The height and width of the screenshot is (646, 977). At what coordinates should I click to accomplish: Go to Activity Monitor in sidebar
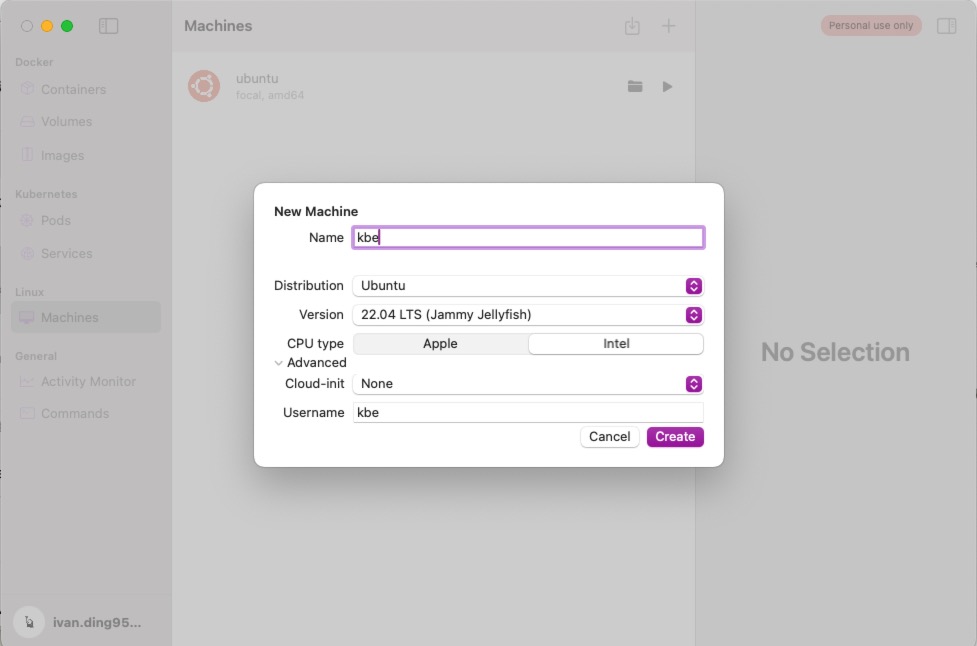[88, 382]
